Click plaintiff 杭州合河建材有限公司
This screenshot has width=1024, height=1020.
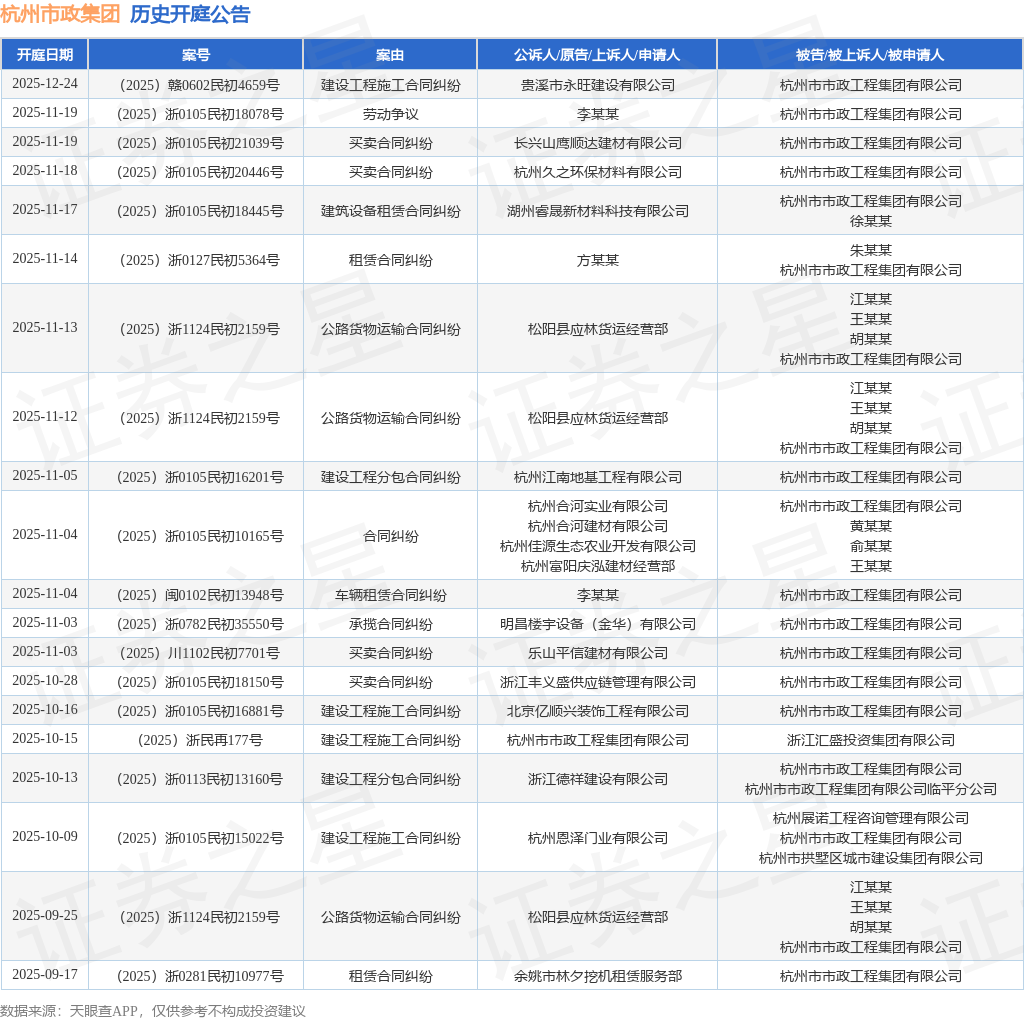click(598, 526)
